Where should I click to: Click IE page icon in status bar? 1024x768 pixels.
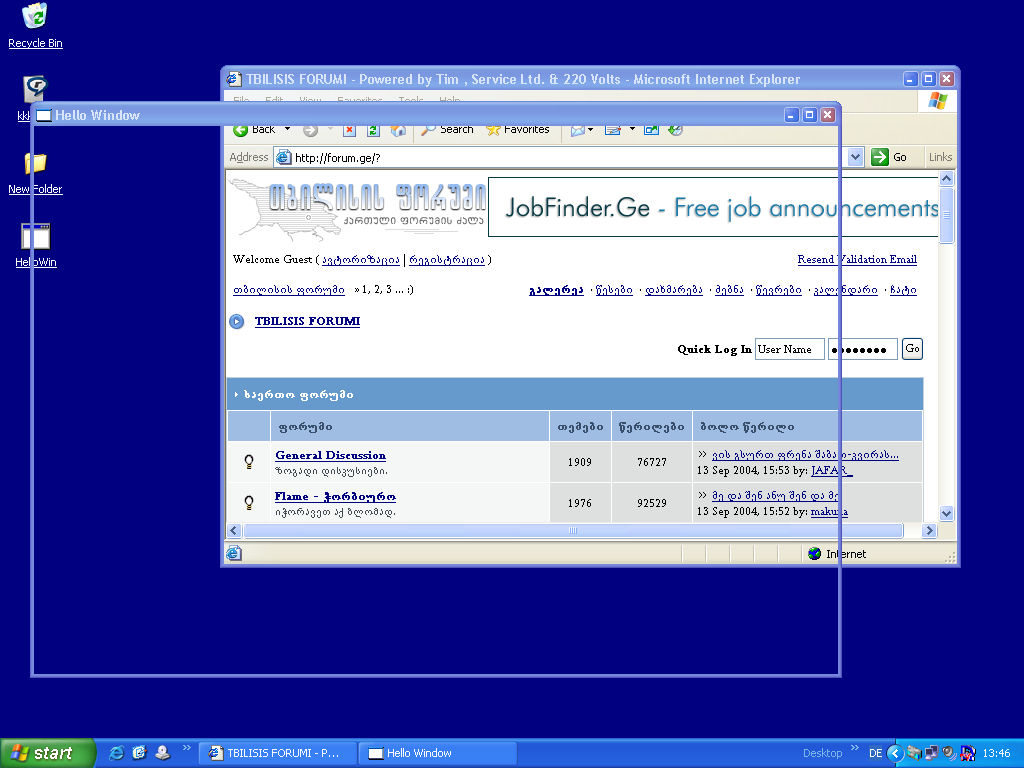coord(234,554)
